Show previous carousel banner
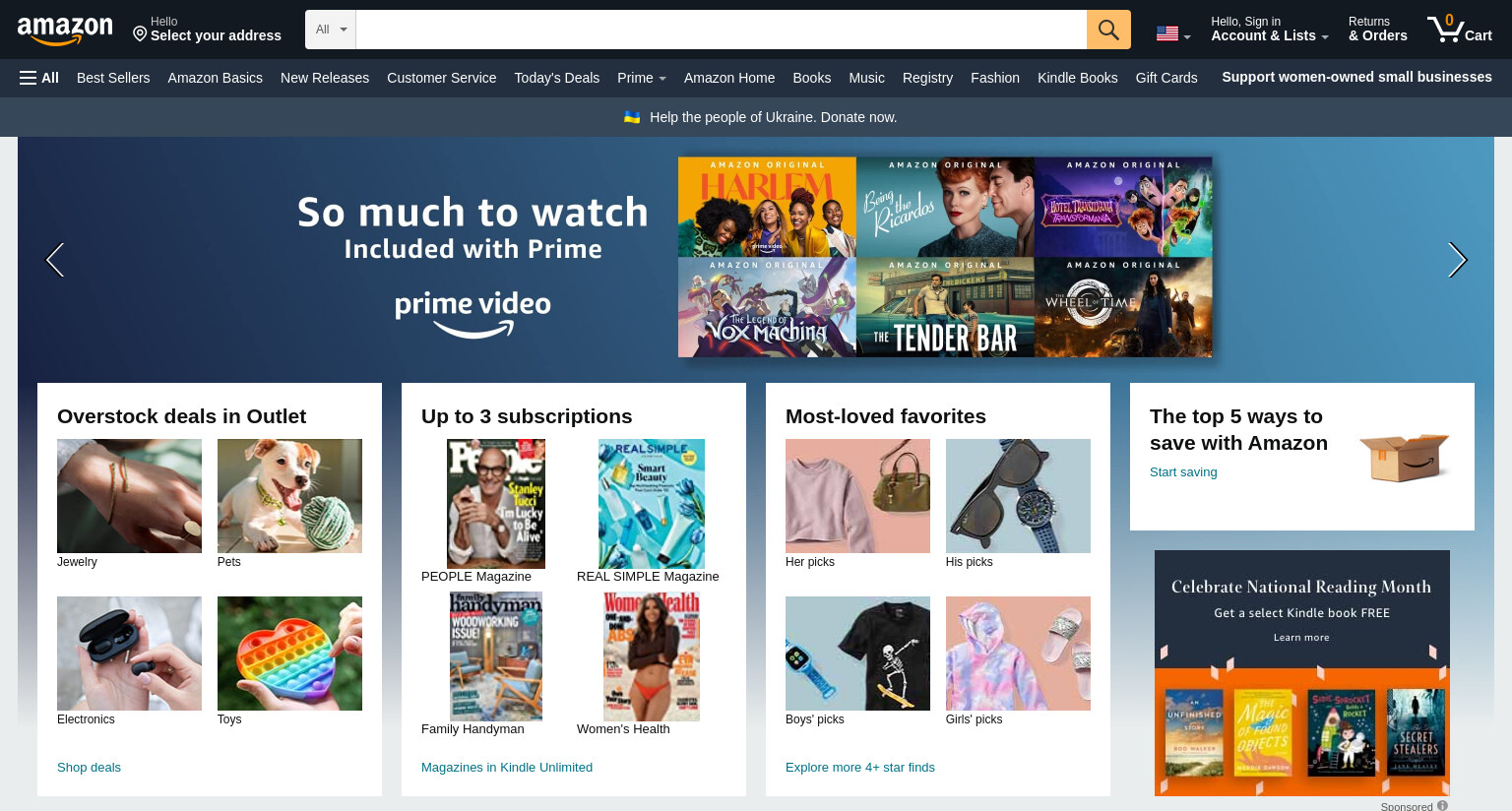Screen dimensions: 1512x811 [55, 260]
